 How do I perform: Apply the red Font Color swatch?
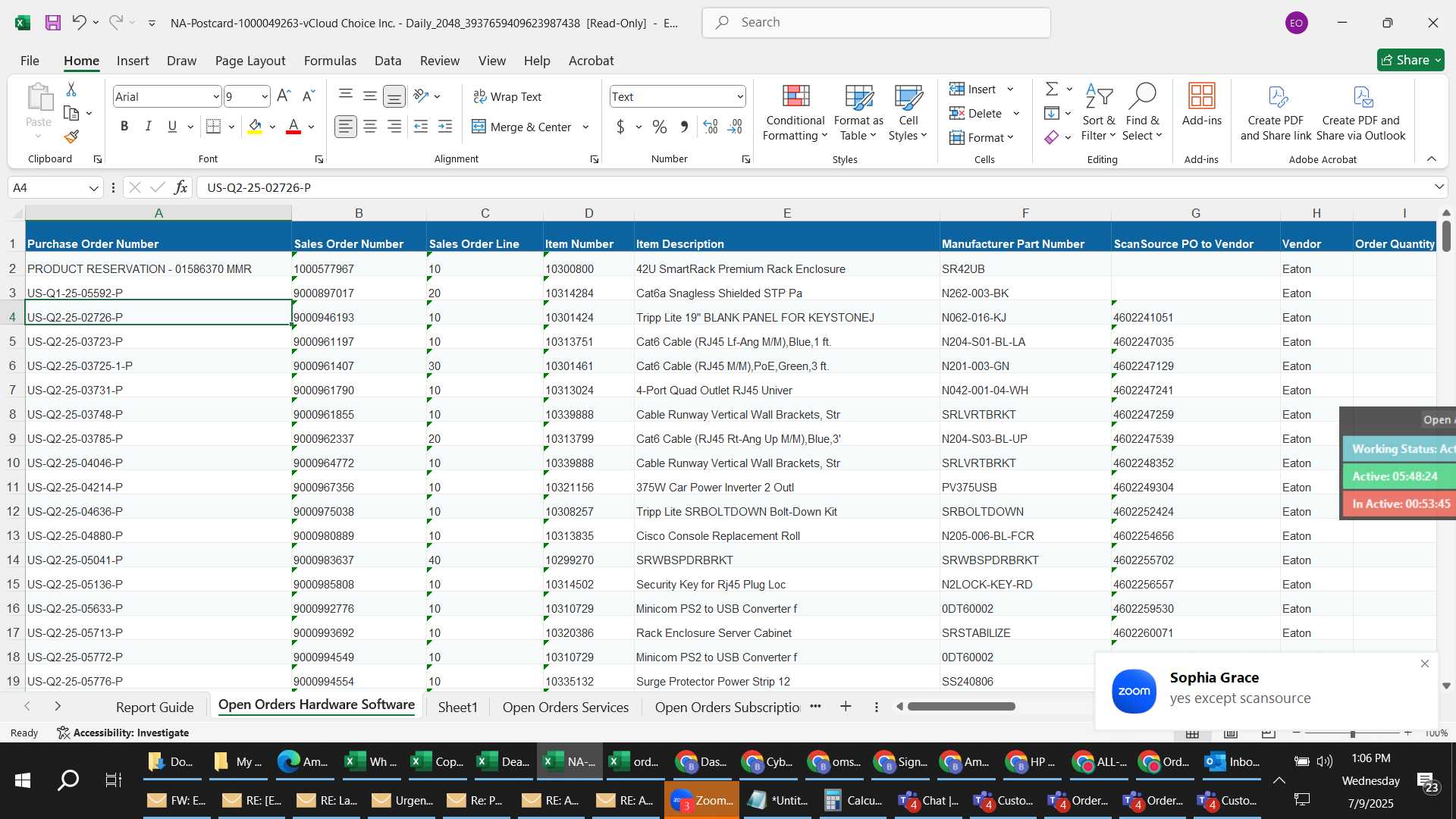click(293, 127)
